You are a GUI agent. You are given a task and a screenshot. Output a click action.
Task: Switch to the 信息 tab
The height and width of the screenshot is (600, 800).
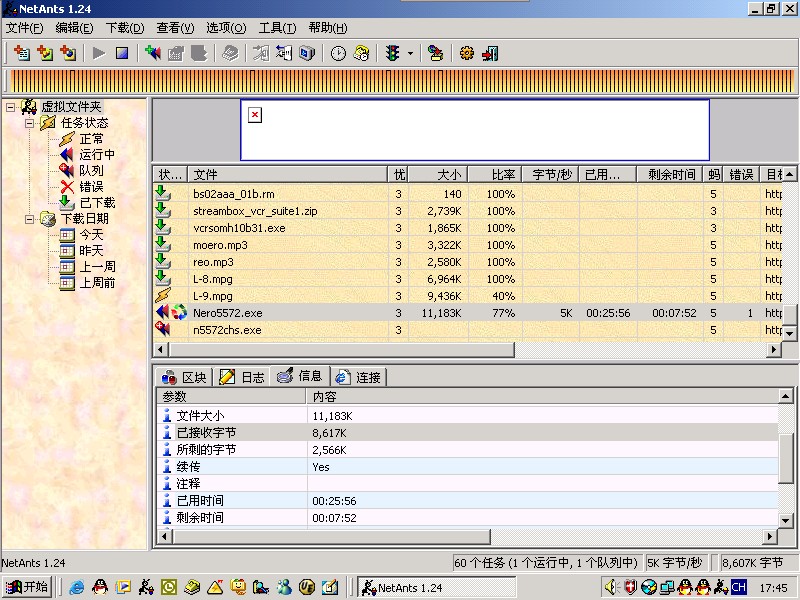(300, 376)
